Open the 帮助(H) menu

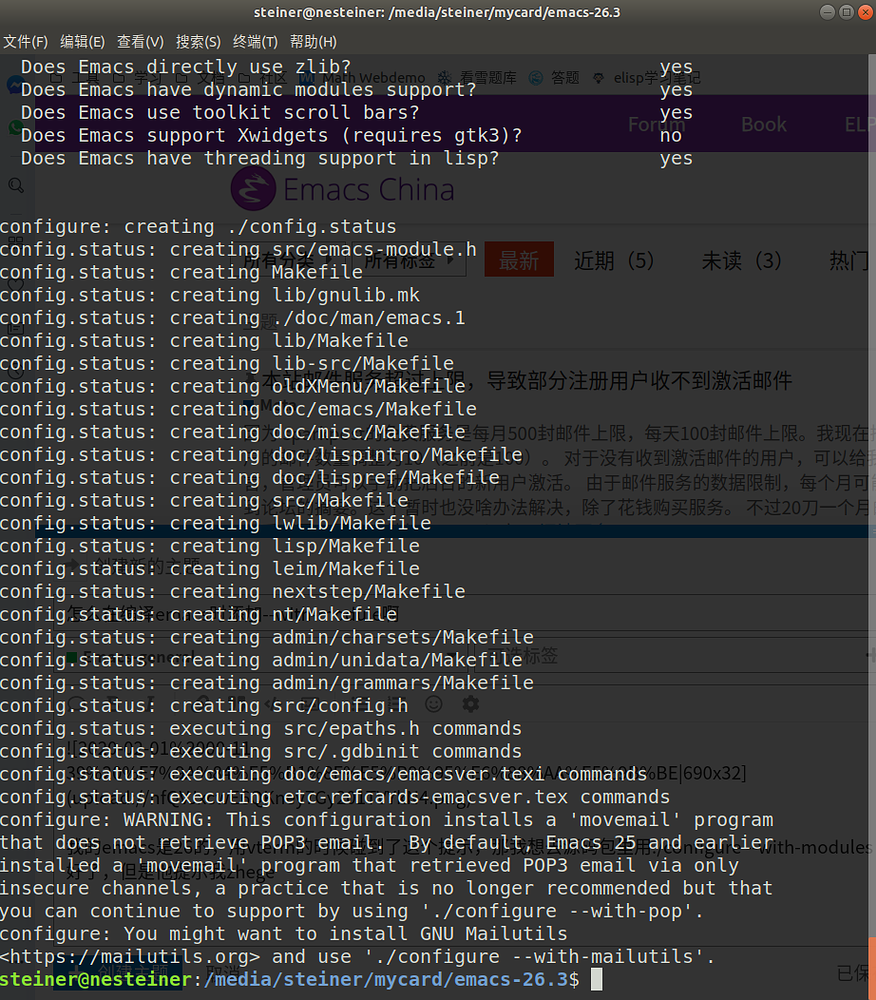(x=313, y=42)
